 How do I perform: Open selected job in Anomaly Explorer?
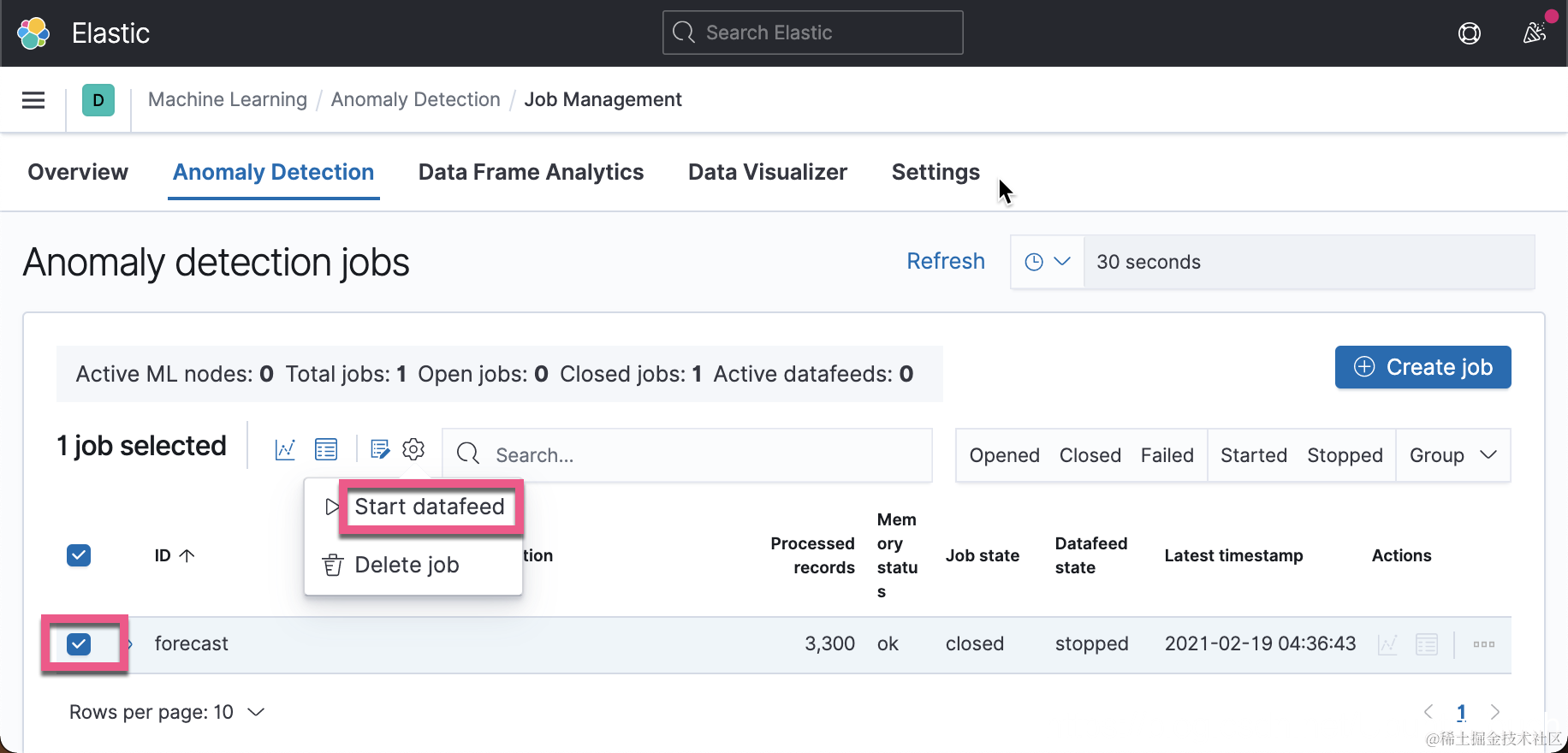(326, 449)
